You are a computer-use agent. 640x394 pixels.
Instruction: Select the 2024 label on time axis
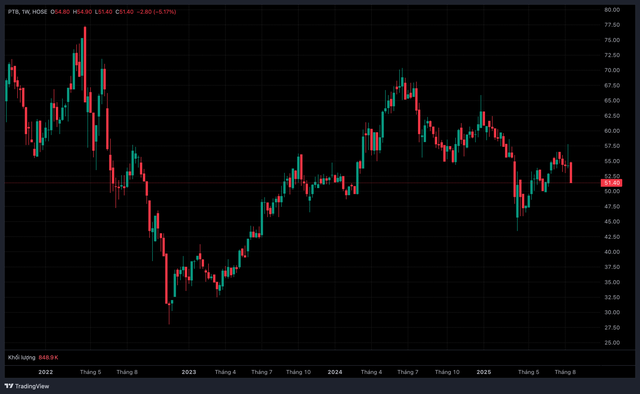click(335, 372)
